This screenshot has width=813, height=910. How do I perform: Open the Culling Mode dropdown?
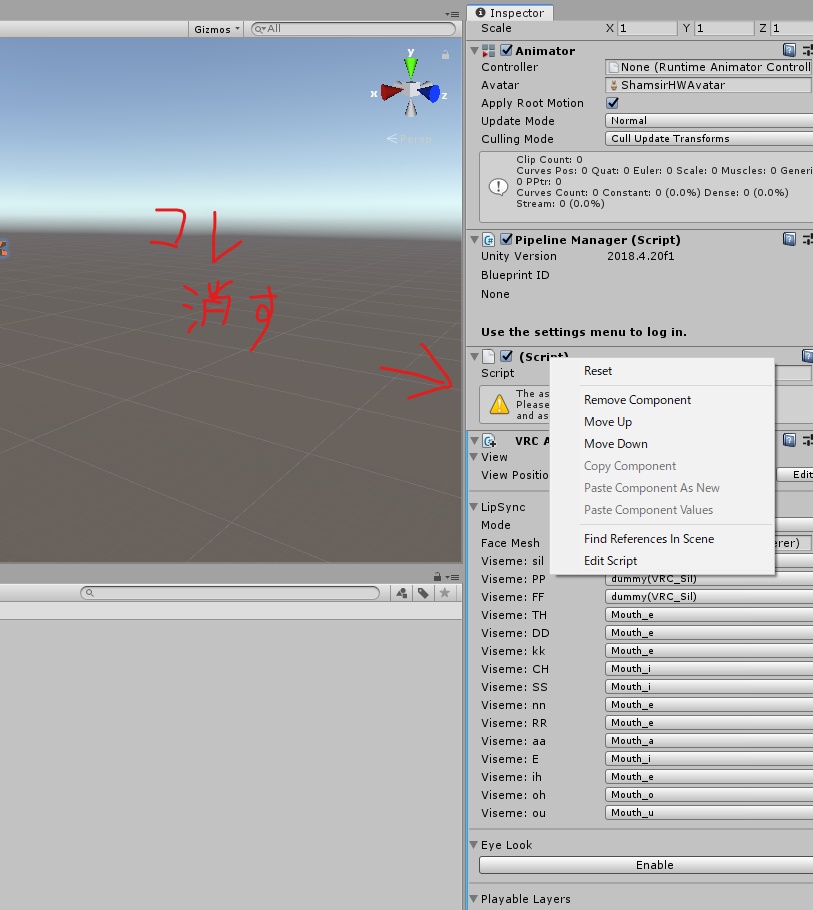point(709,139)
